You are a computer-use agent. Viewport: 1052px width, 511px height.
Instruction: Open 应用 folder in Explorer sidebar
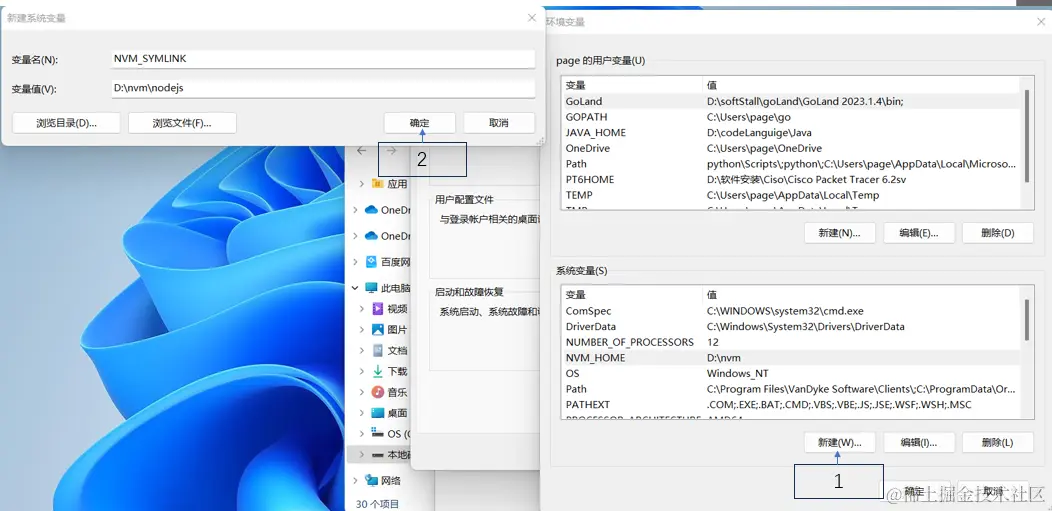pyautogui.click(x=397, y=184)
